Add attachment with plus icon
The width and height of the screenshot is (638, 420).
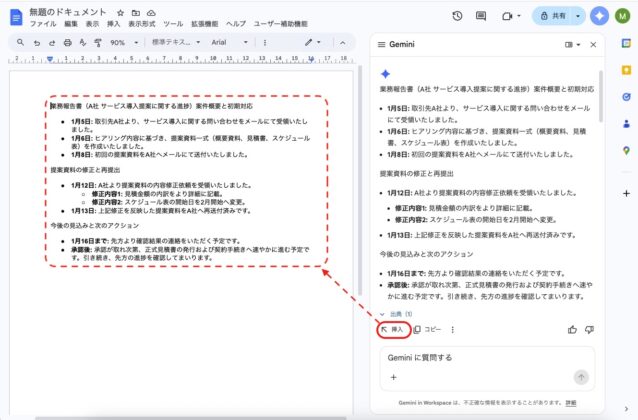(393, 377)
